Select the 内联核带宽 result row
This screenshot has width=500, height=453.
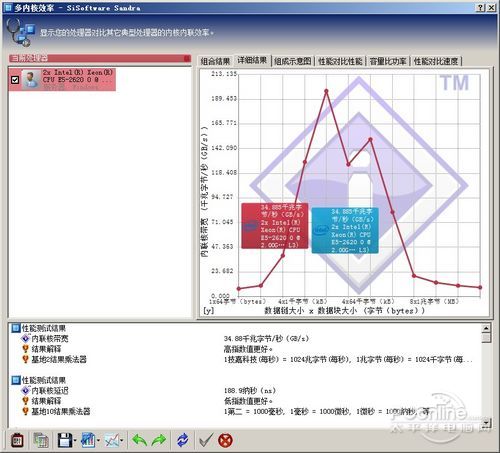tap(245, 339)
